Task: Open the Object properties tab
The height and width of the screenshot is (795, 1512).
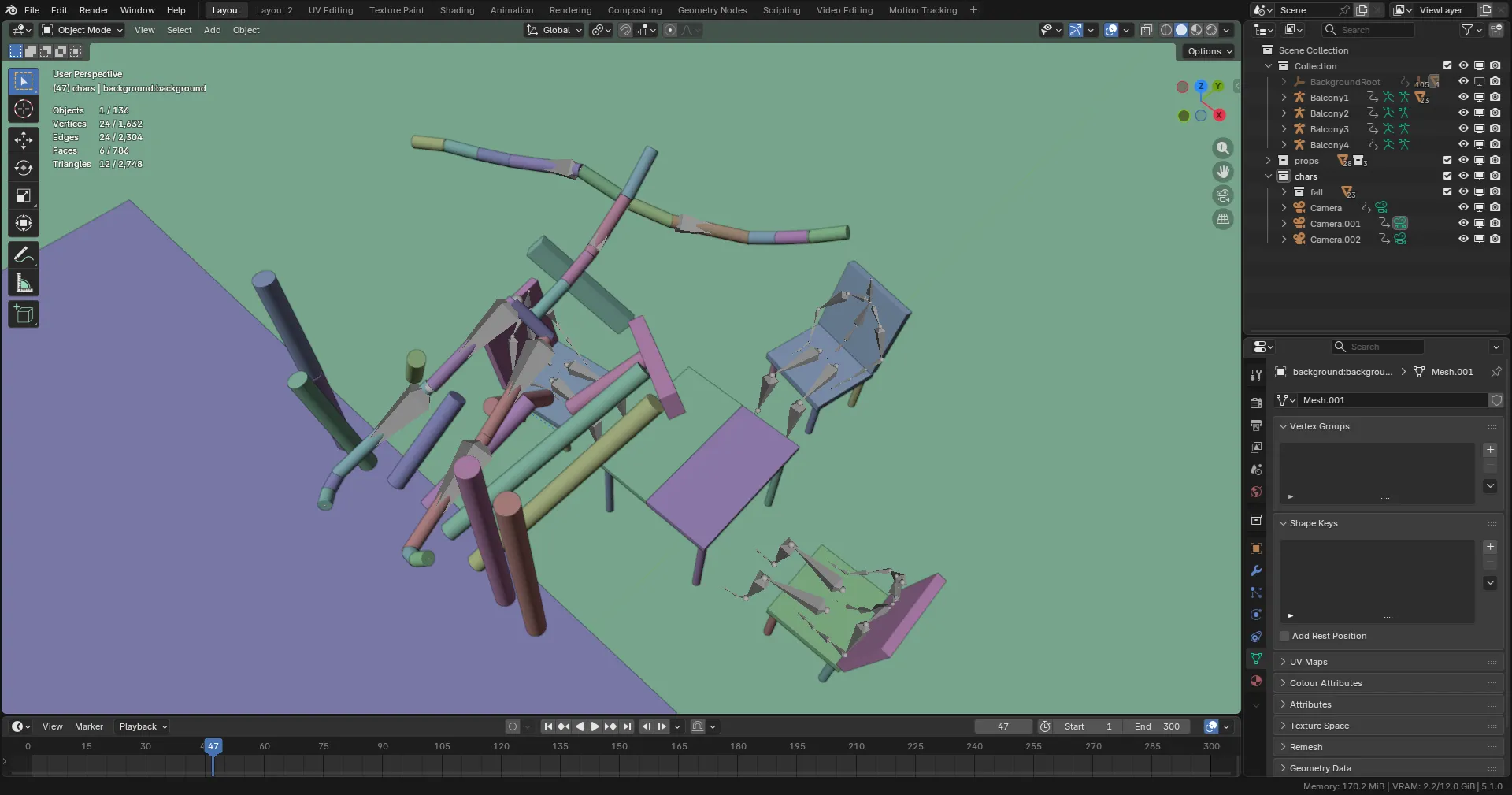Action: point(1256,548)
